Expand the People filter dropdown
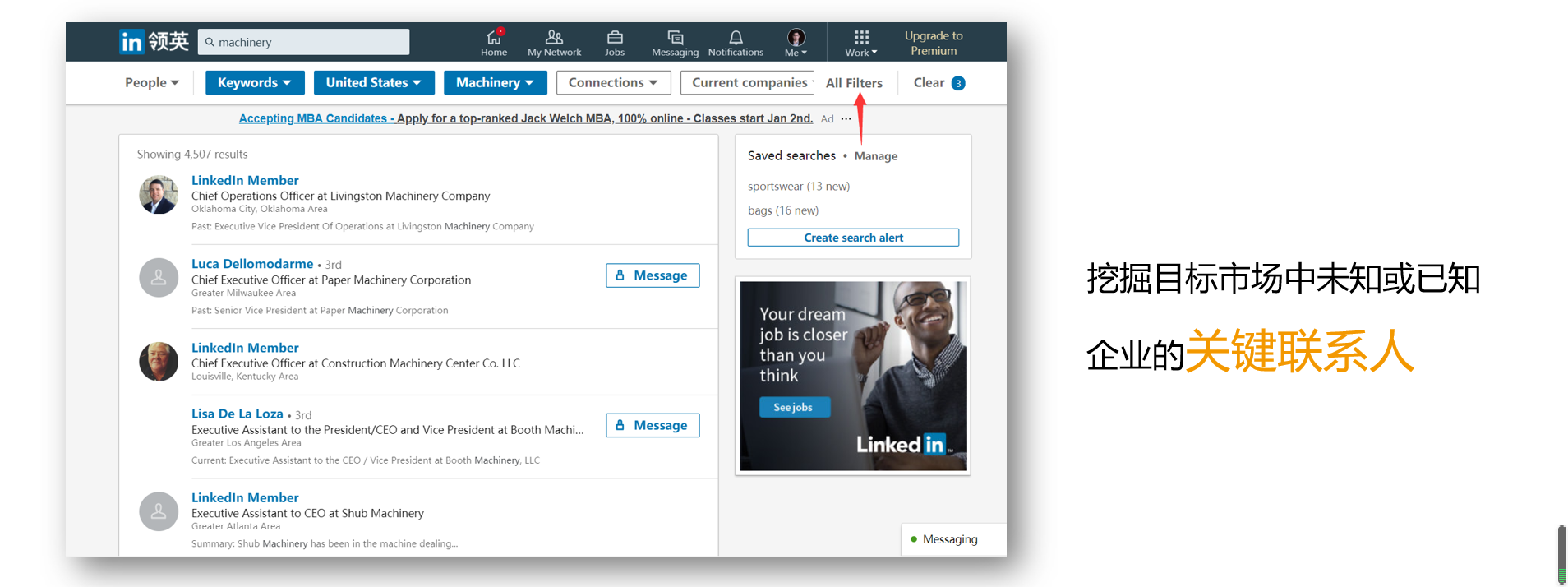 [x=152, y=82]
